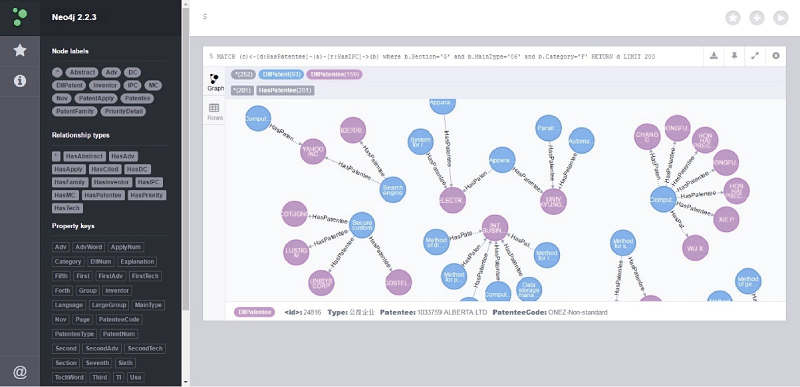Image resolution: width=800 pixels, height=387 pixels.
Task: Pin the result frame
Action: tap(734, 56)
